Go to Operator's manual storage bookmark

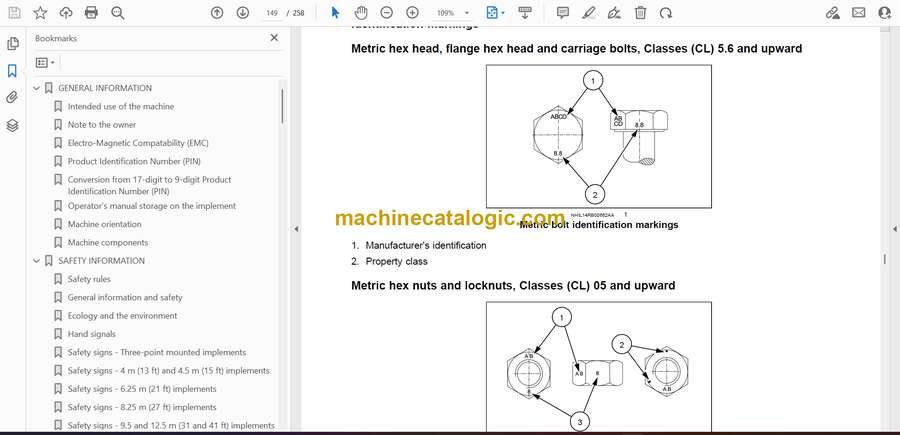coord(152,205)
